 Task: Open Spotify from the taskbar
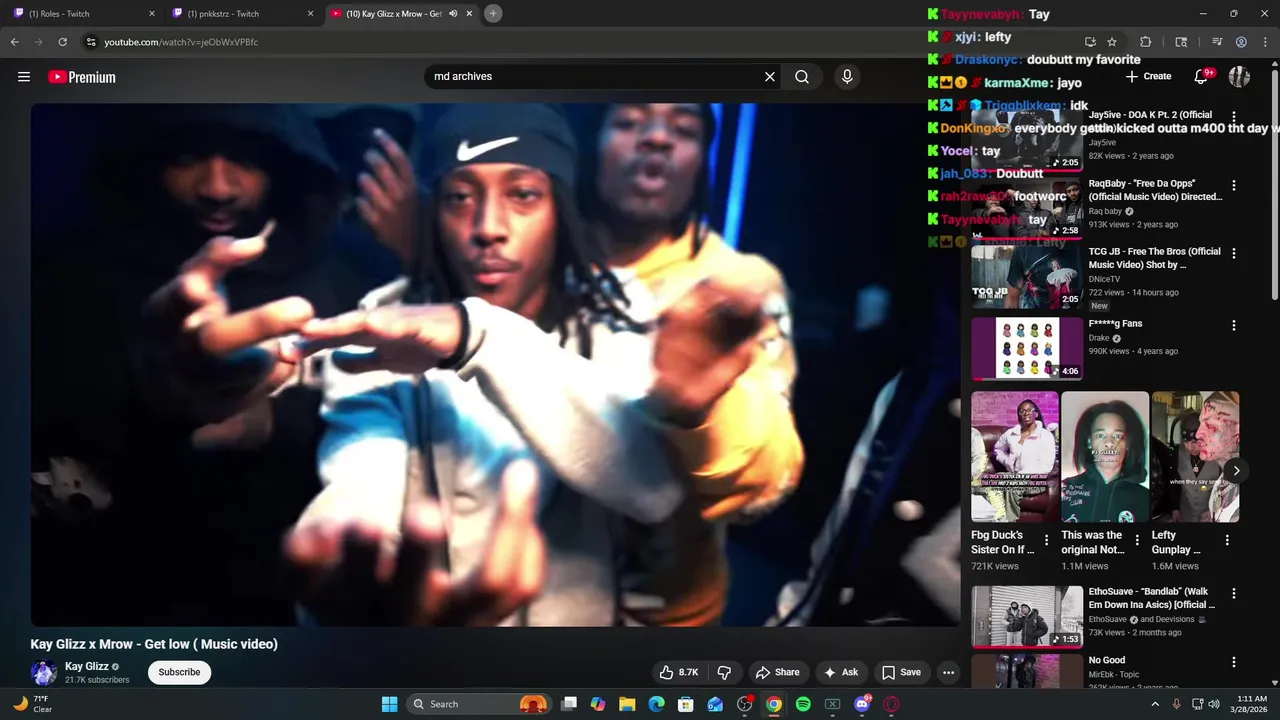click(x=803, y=704)
